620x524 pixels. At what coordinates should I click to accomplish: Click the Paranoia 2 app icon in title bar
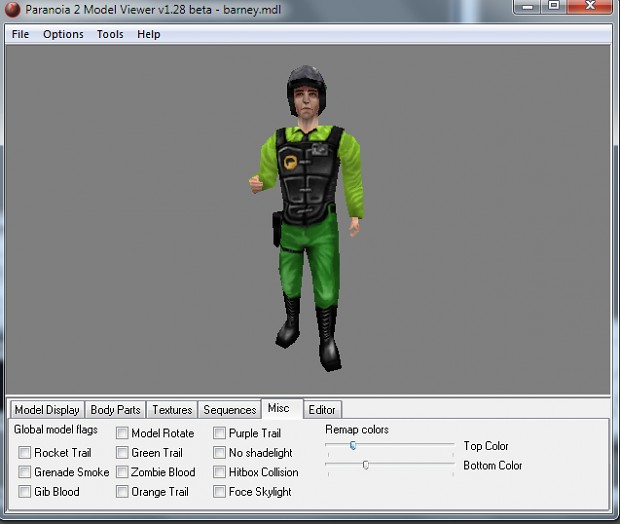[x=12, y=9]
